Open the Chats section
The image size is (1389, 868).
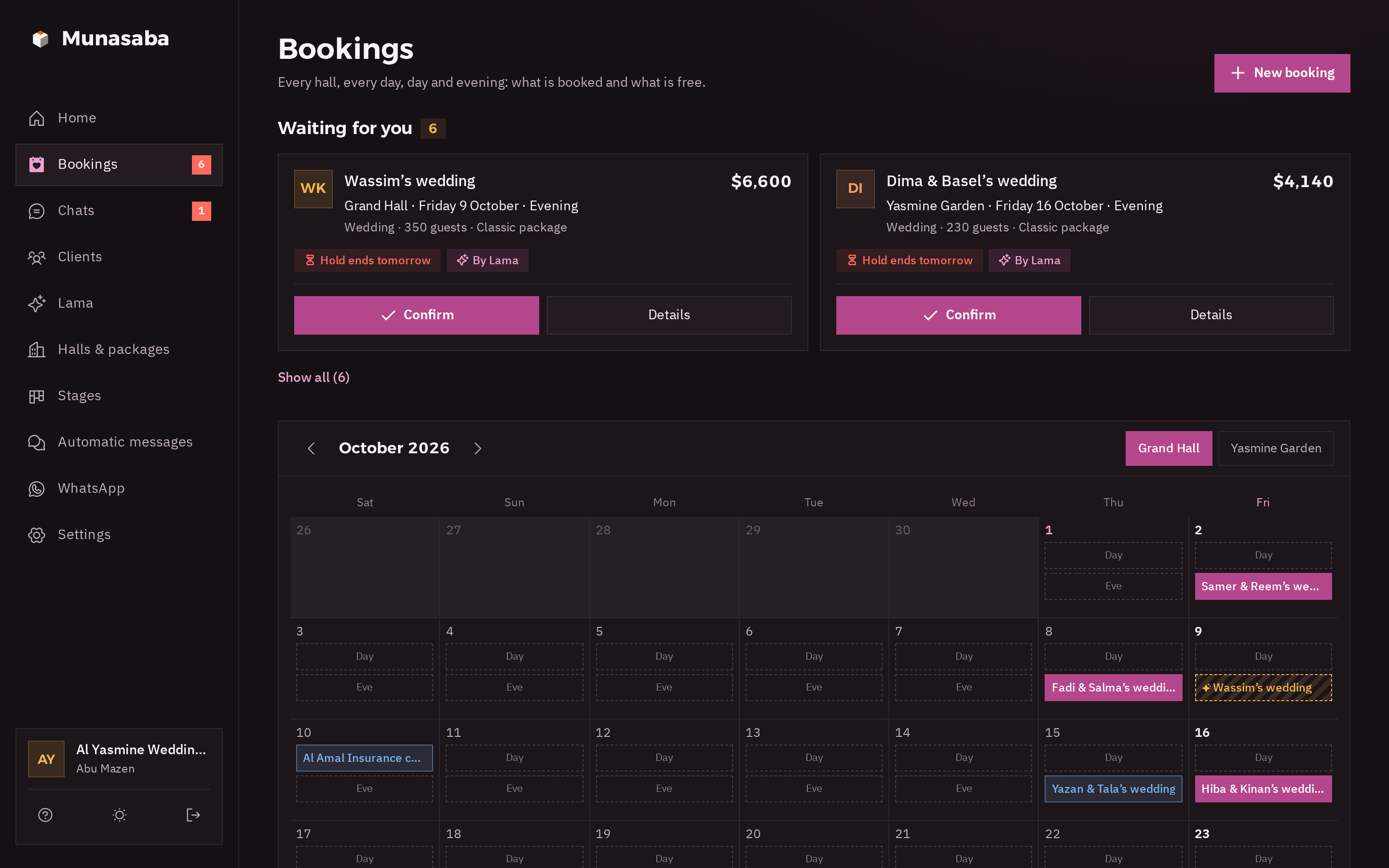click(x=119, y=211)
